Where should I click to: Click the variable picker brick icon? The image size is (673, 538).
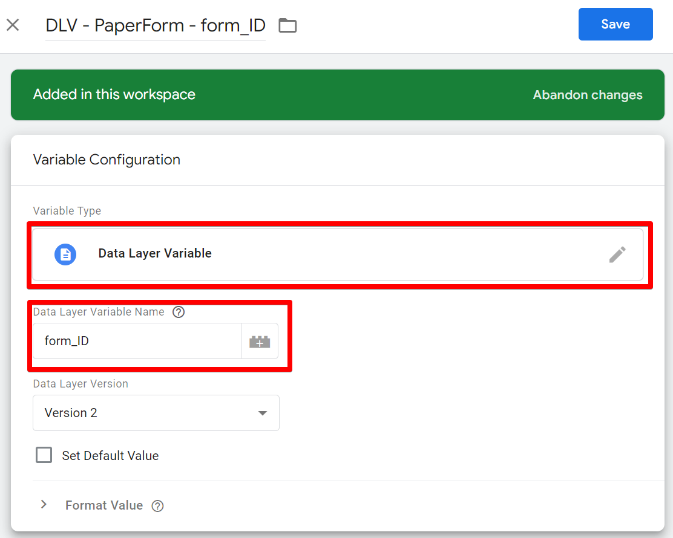pyautogui.click(x=260, y=342)
